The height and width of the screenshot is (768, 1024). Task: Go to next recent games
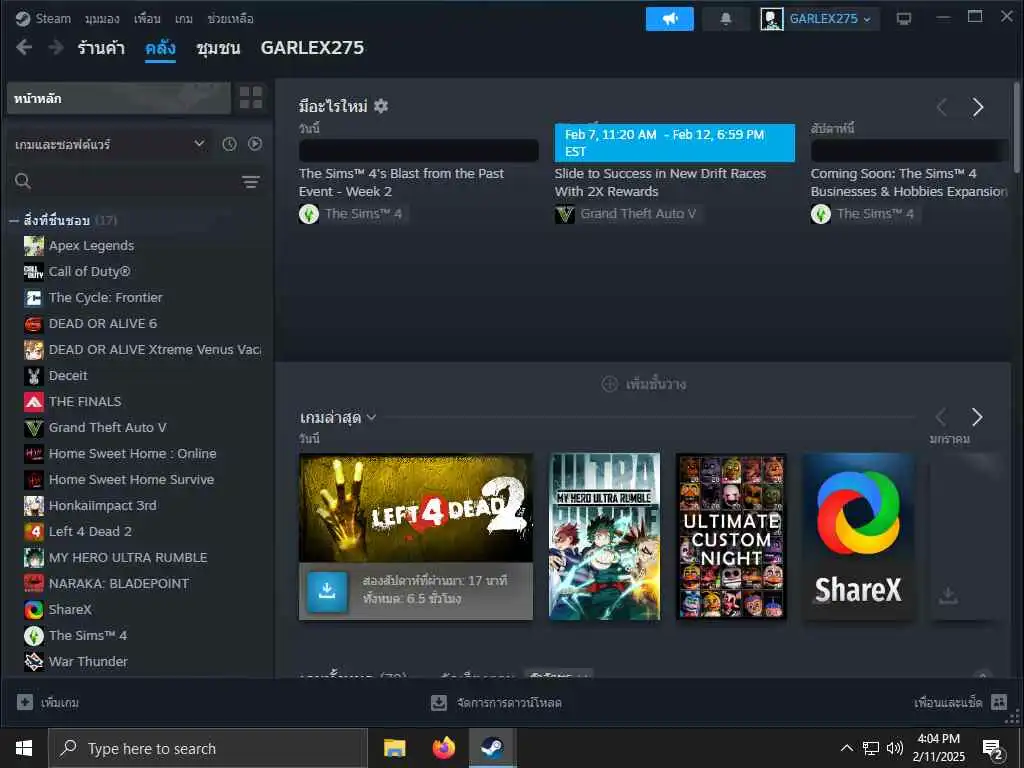(x=977, y=417)
